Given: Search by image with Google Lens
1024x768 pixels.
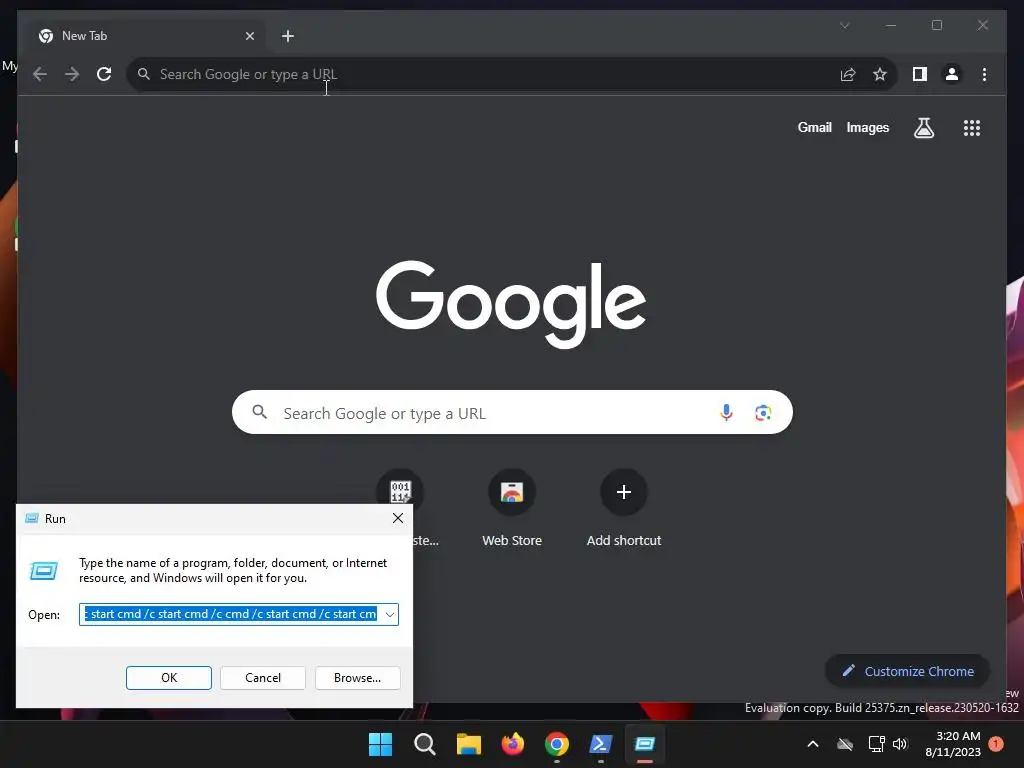Looking at the screenshot, I should point(763,413).
